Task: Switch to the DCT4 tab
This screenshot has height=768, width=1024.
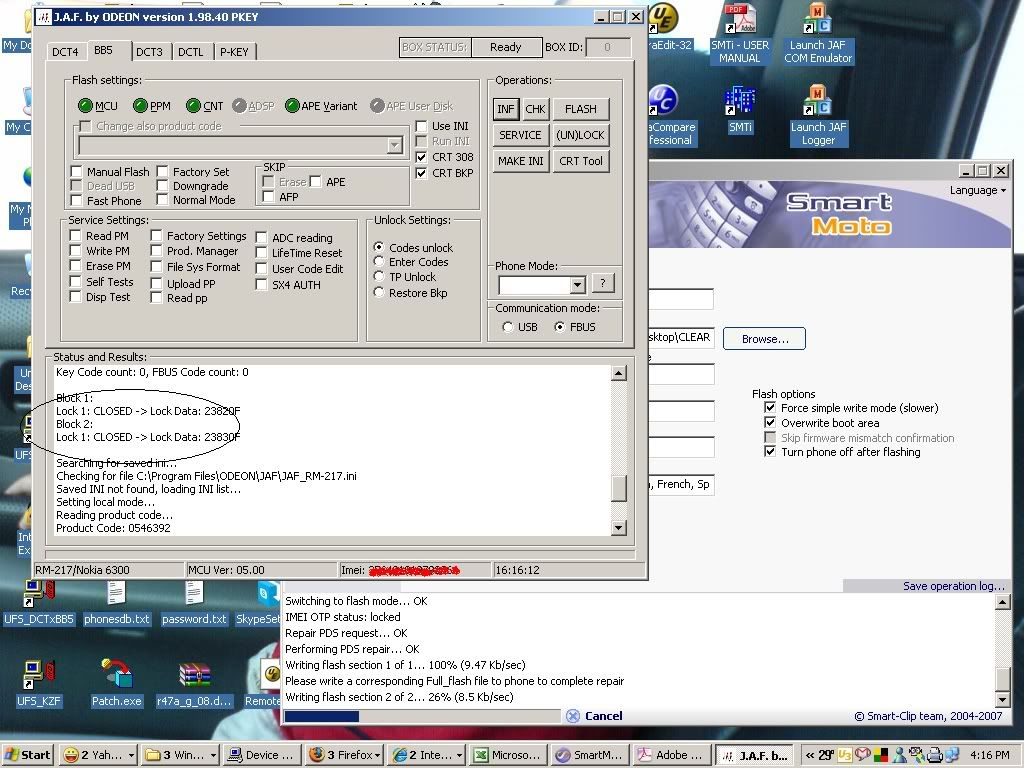Action: coord(65,52)
